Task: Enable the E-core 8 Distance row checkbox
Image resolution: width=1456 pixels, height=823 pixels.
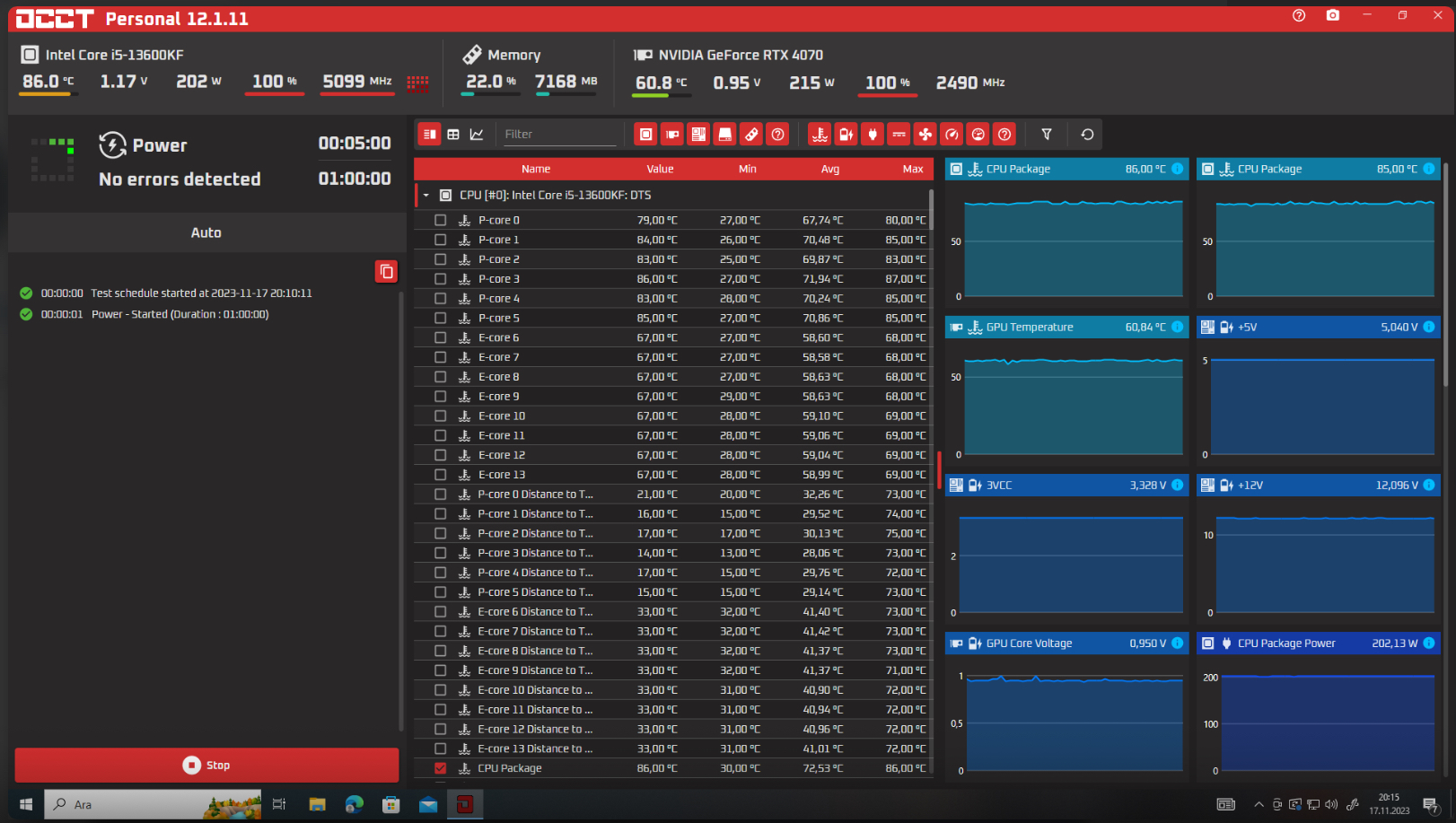Action: pos(440,651)
